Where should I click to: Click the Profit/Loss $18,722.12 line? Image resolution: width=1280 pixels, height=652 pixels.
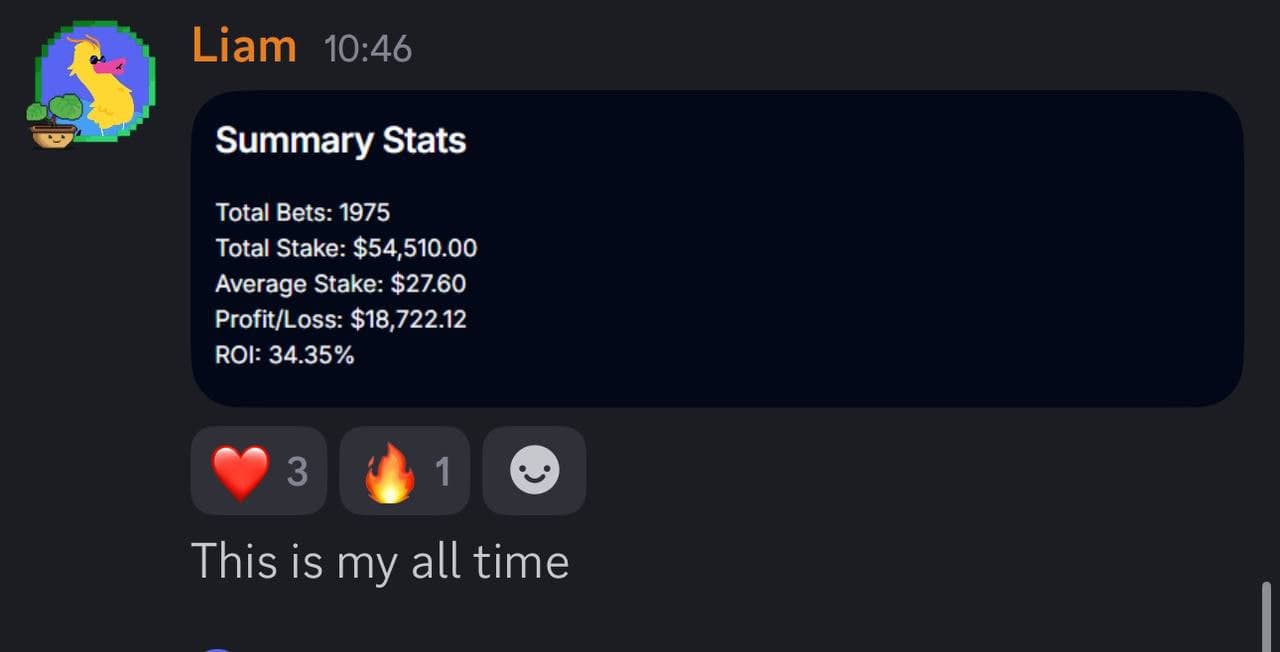click(x=340, y=319)
